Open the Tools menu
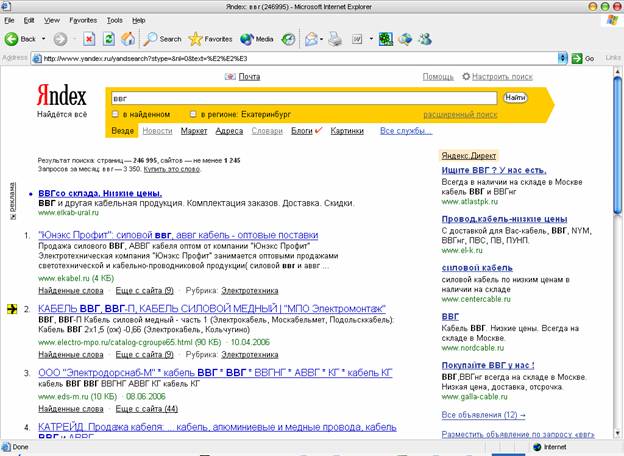This screenshot has height=456, width=624. pos(114,20)
